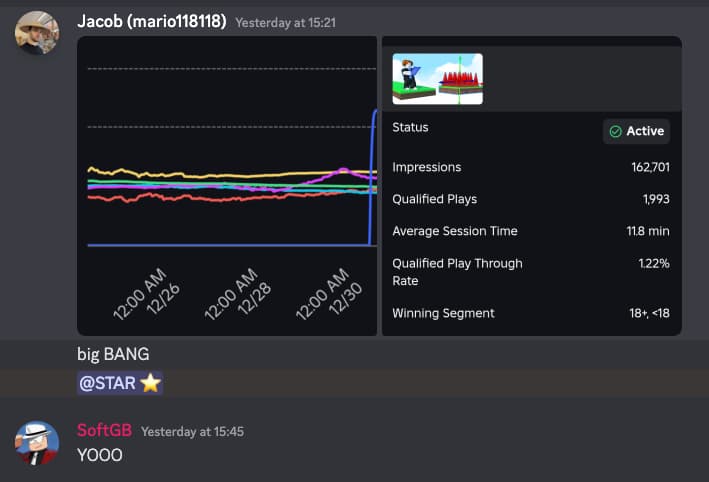Open the game thumbnail with red spikes
Image resolution: width=709 pixels, height=482 pixels.
point(437,78)
